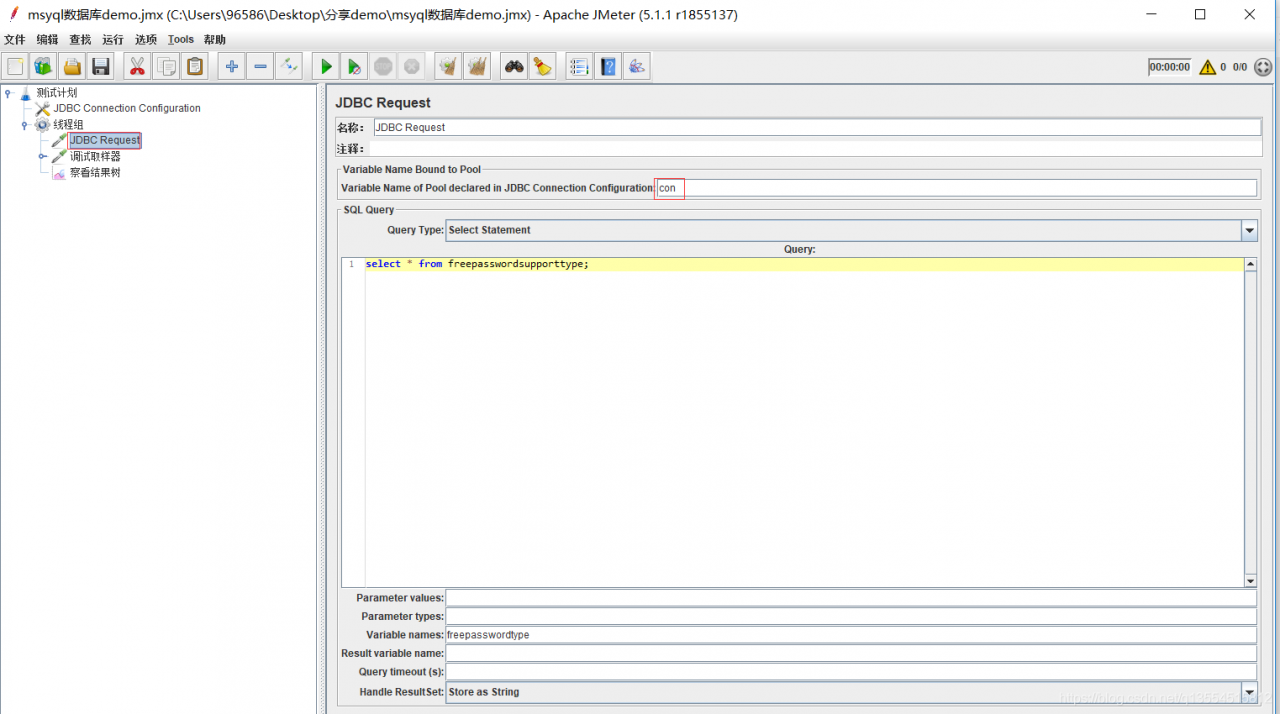Click query editor scrollbar up arrow

pyautogui.click(x=1250, y=265)
